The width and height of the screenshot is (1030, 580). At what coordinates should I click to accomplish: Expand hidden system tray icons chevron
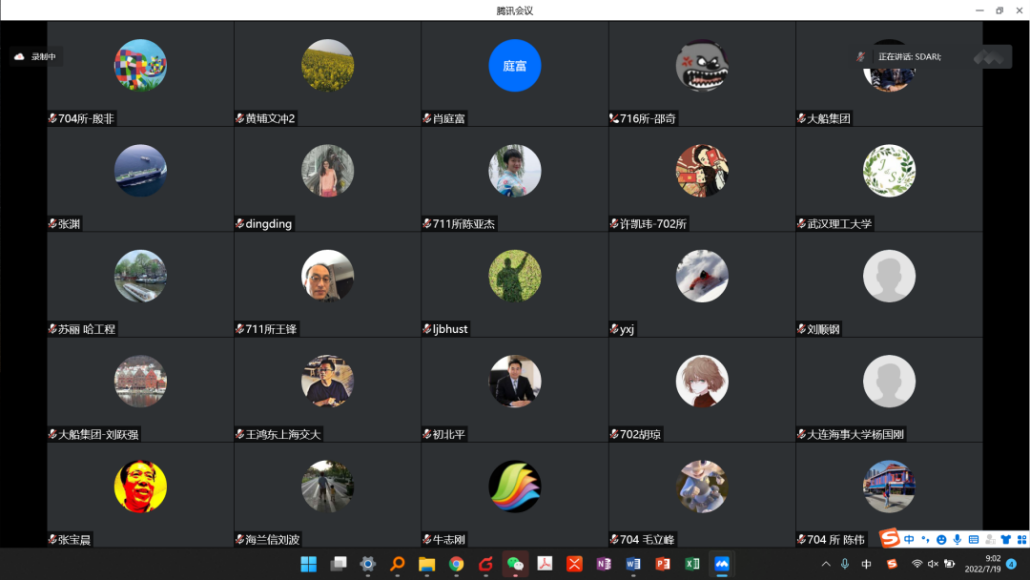[x=826, y=564]
